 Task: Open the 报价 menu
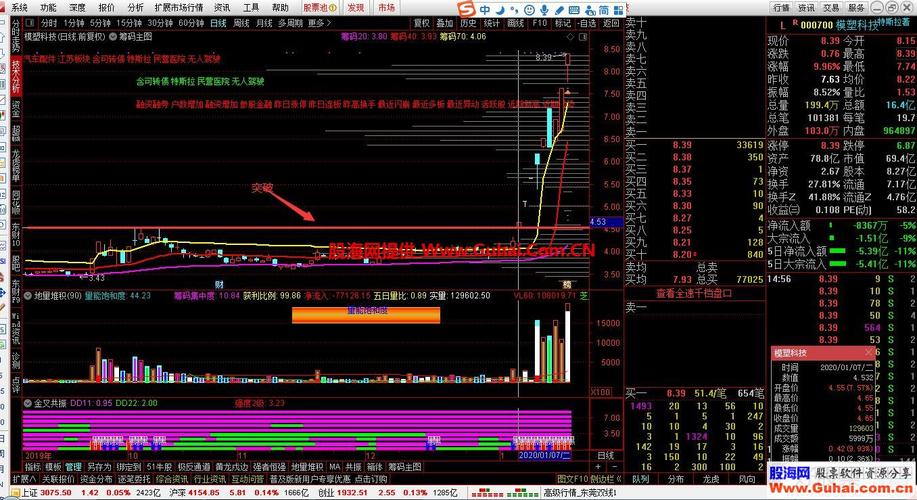pos(106,7)
